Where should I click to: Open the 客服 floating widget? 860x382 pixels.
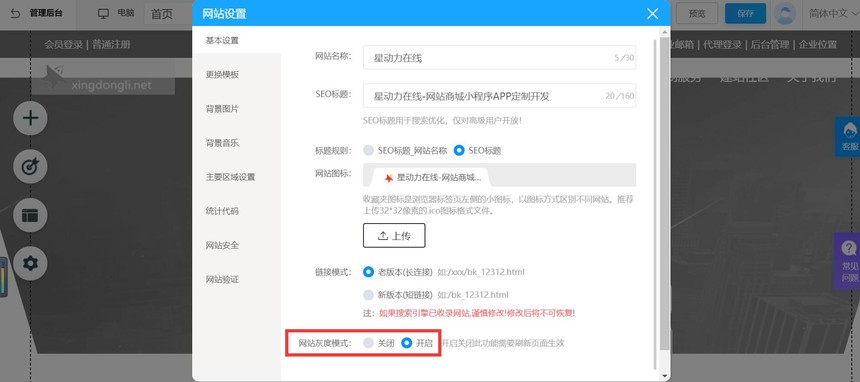pyautogui.click(x=849, y=136)
